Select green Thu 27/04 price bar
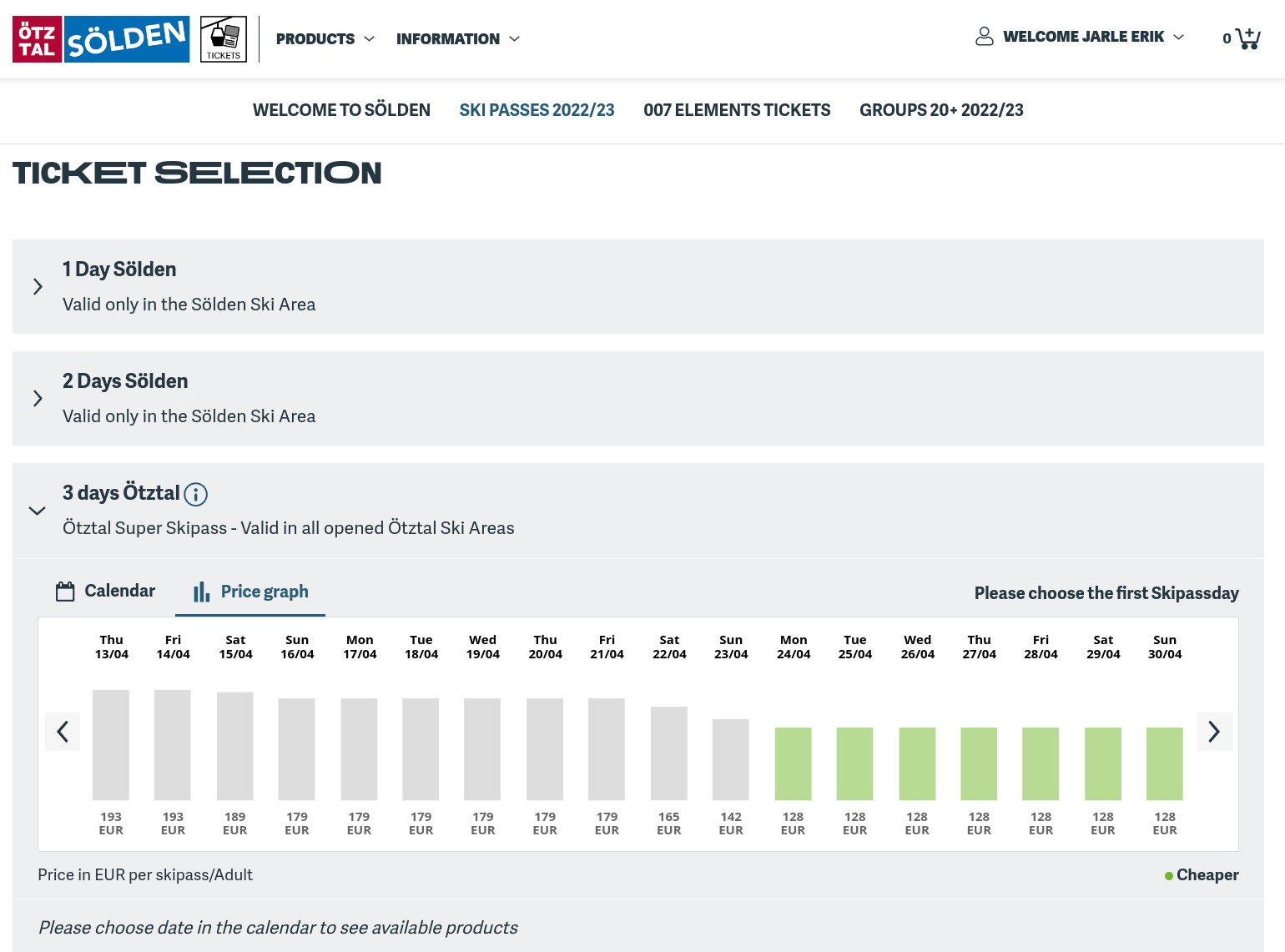Screen dimensions: 1285x952 [980, 763]
